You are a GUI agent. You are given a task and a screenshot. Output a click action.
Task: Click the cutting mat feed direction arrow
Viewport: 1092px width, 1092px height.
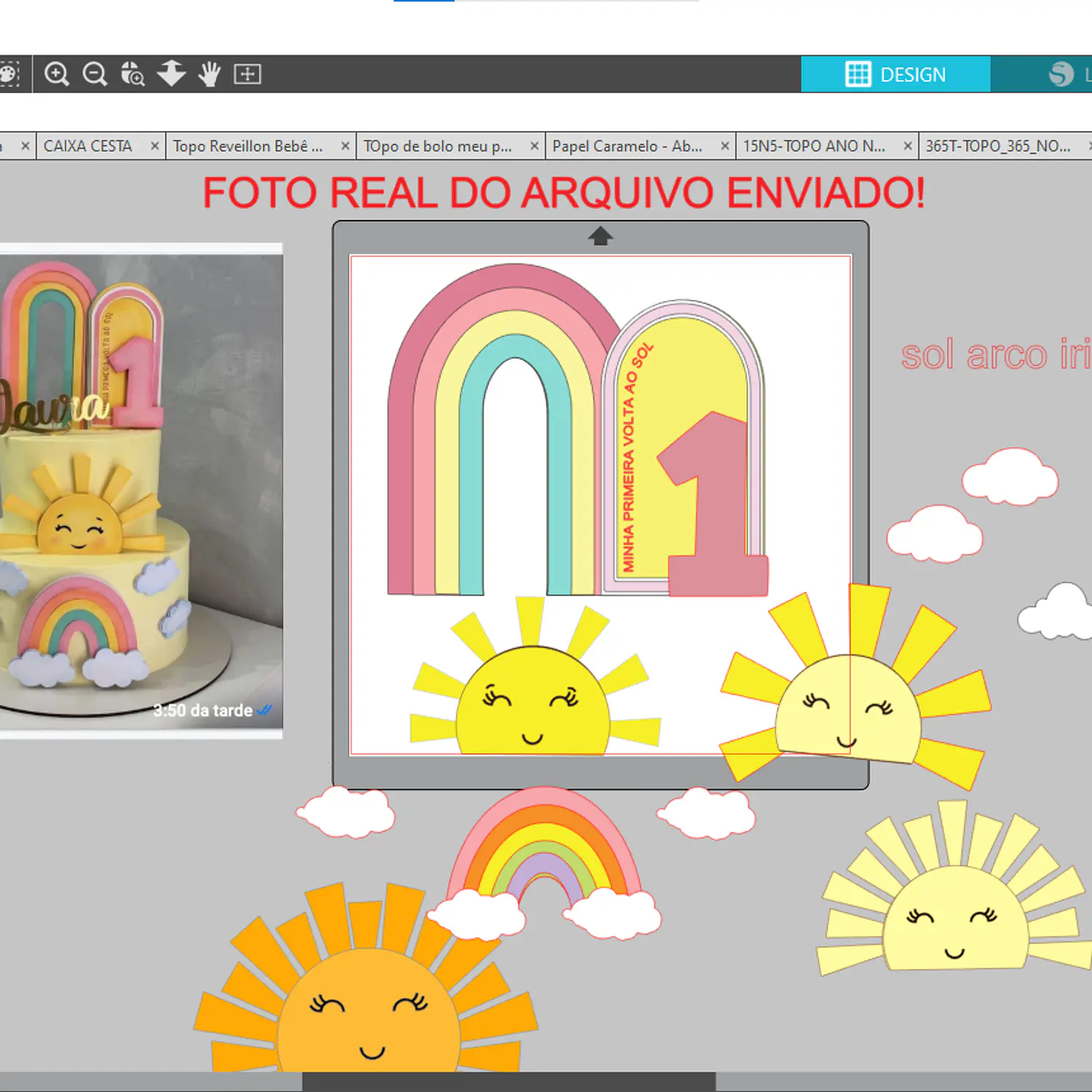[x=601, y=236]
